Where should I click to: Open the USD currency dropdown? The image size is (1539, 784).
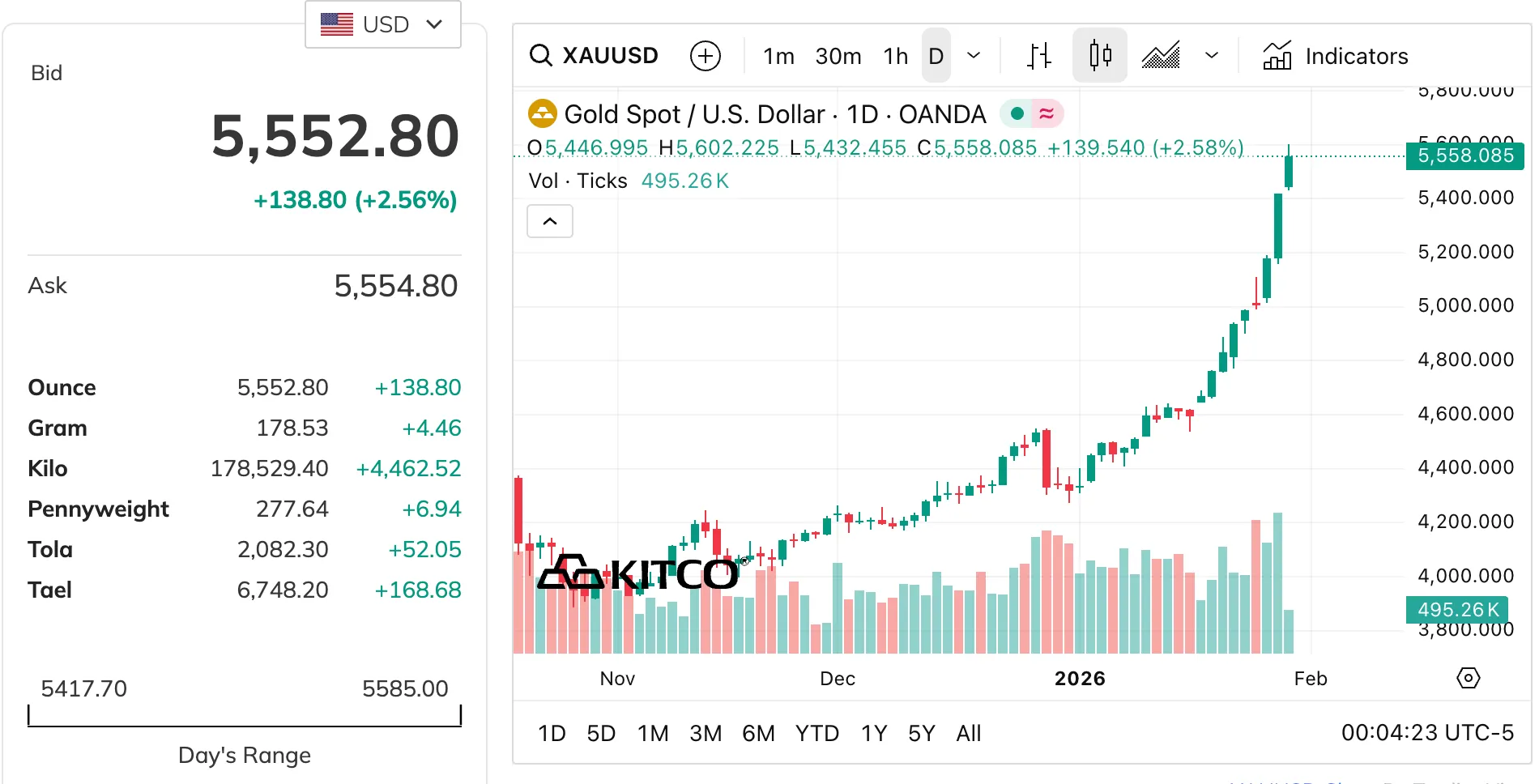[383, 24]
